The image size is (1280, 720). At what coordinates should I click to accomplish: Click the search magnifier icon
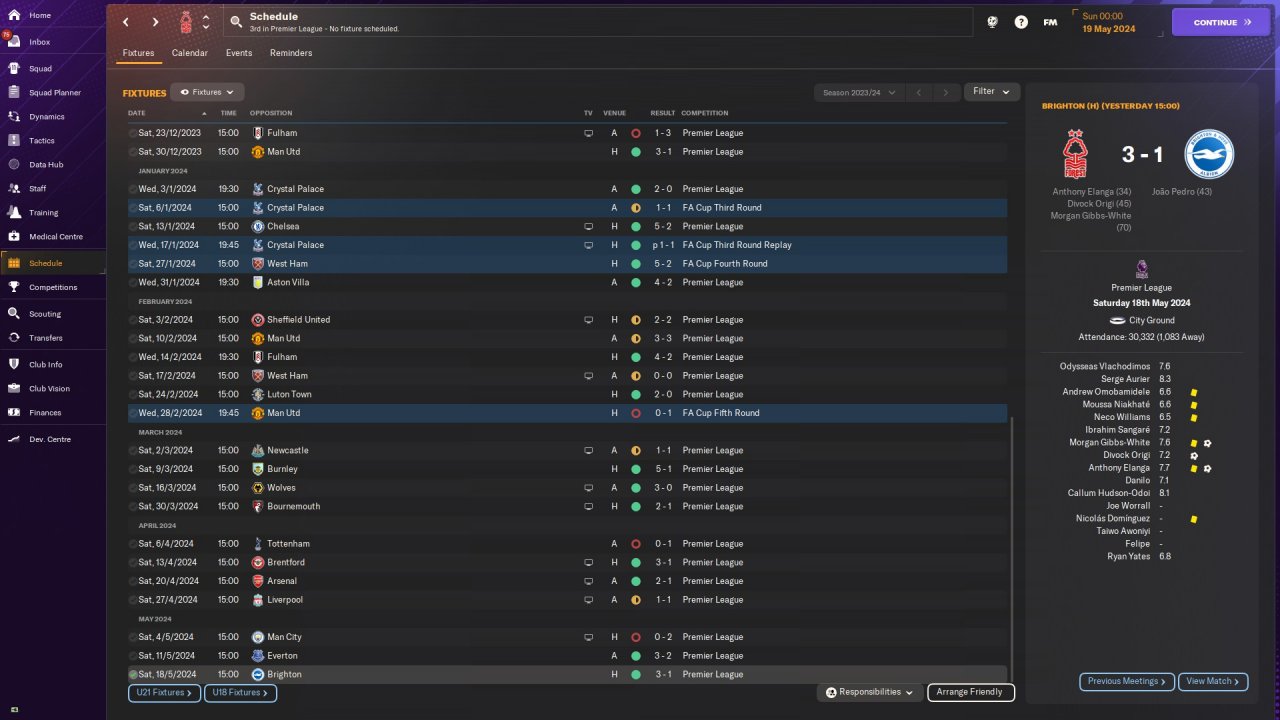(x=236, y=22)
